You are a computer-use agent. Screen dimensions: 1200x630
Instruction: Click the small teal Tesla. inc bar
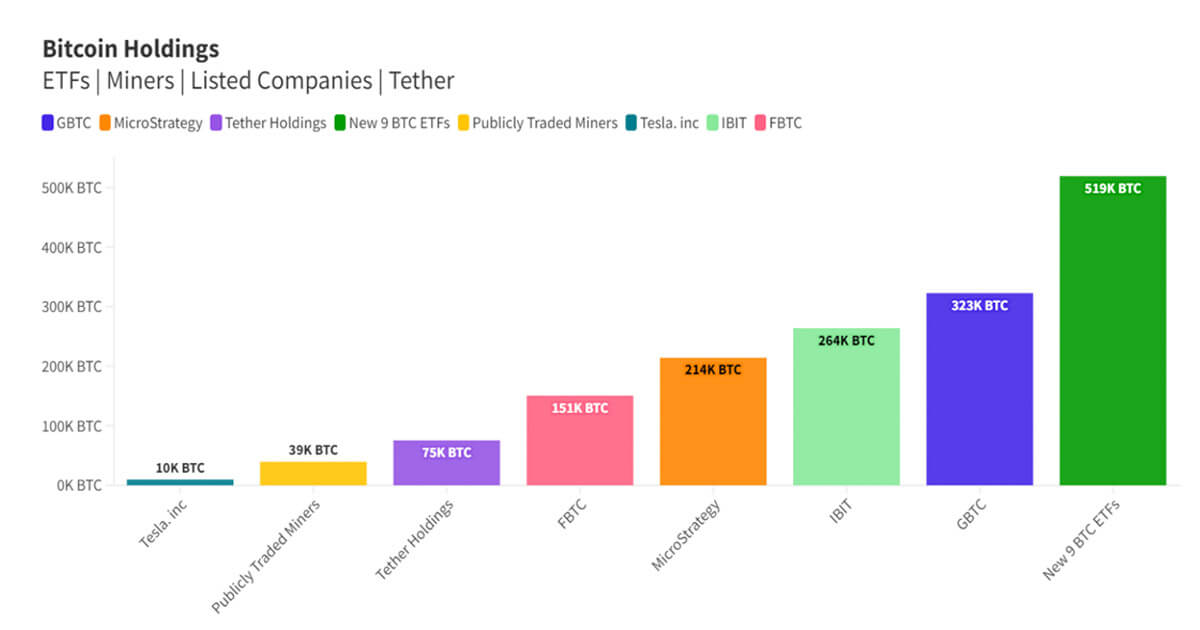[x=180, y=482]
